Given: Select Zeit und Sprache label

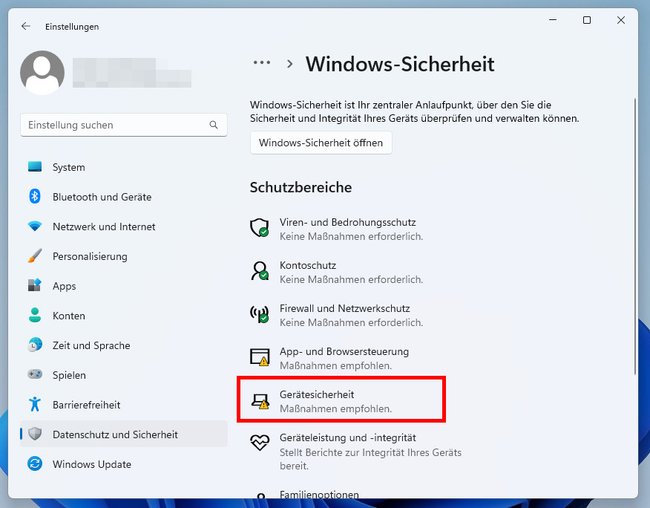Looking at the screenshot, I should (x=91, y=345).
